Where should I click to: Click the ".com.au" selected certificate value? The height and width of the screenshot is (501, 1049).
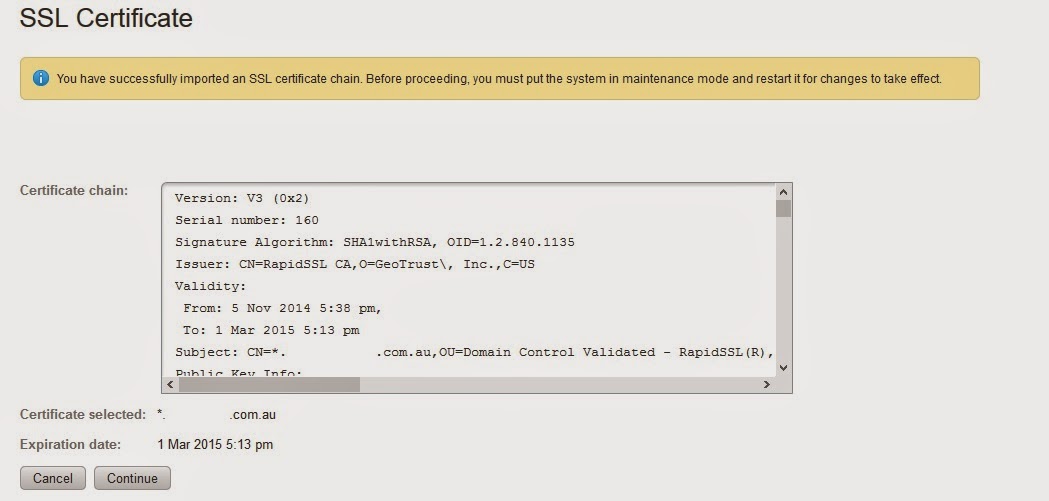(x=217, y=415)
